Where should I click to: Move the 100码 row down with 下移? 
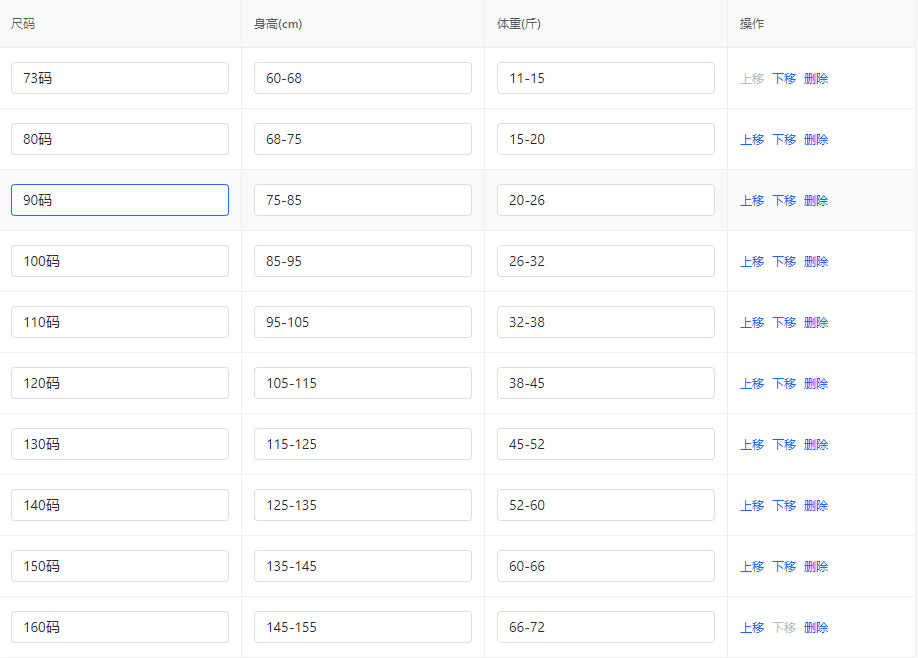[784, 262]
